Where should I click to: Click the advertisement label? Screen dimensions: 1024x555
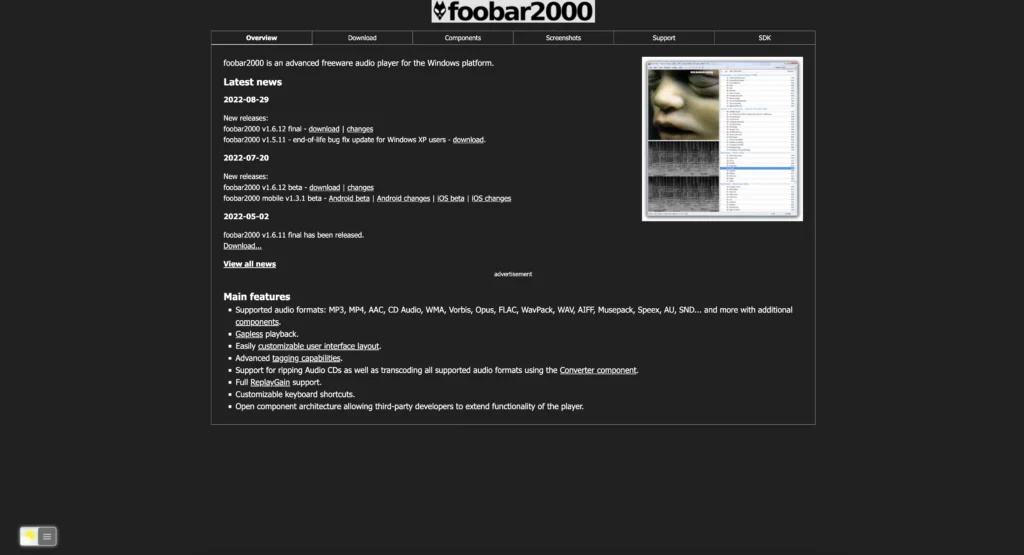point(513,274)
